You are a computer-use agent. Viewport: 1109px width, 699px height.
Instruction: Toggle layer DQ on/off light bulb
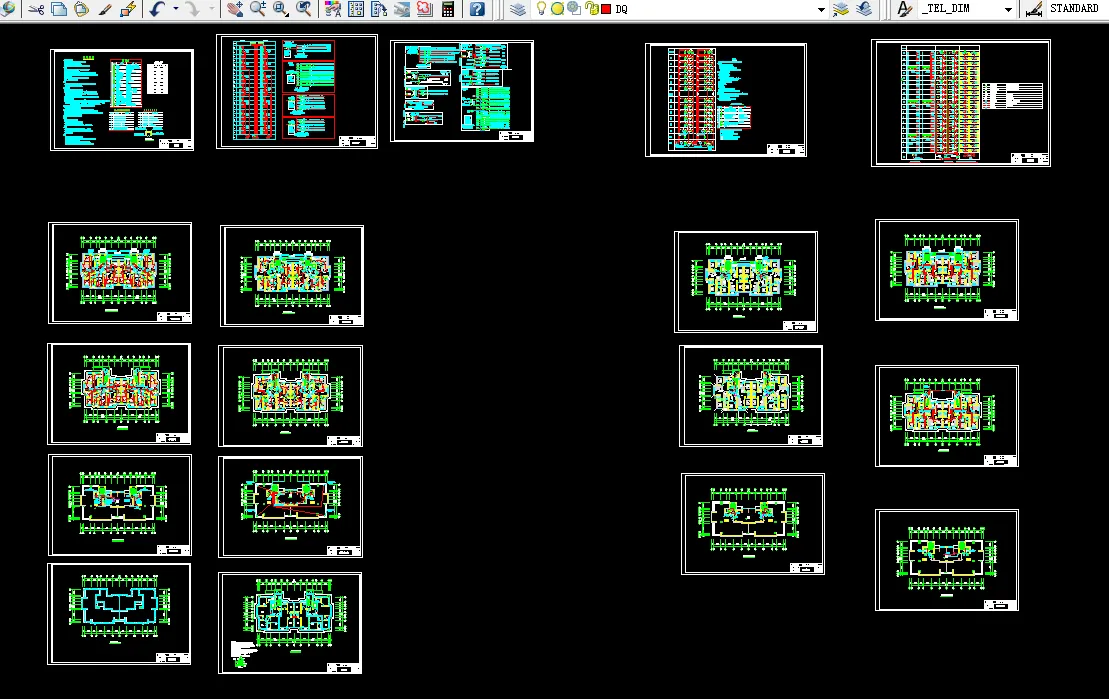pos(541,8)
